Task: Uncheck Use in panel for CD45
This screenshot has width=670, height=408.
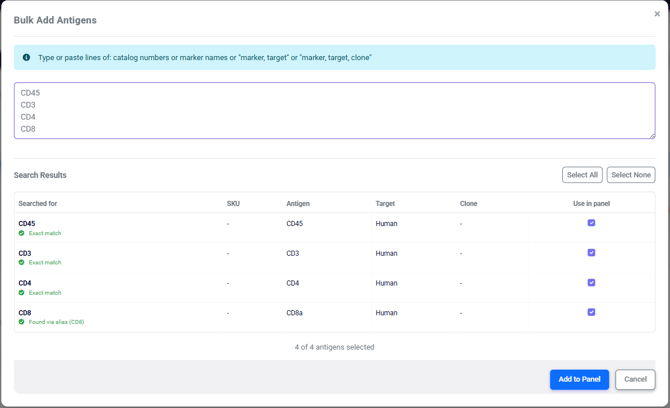Action: tap(591, 223)
